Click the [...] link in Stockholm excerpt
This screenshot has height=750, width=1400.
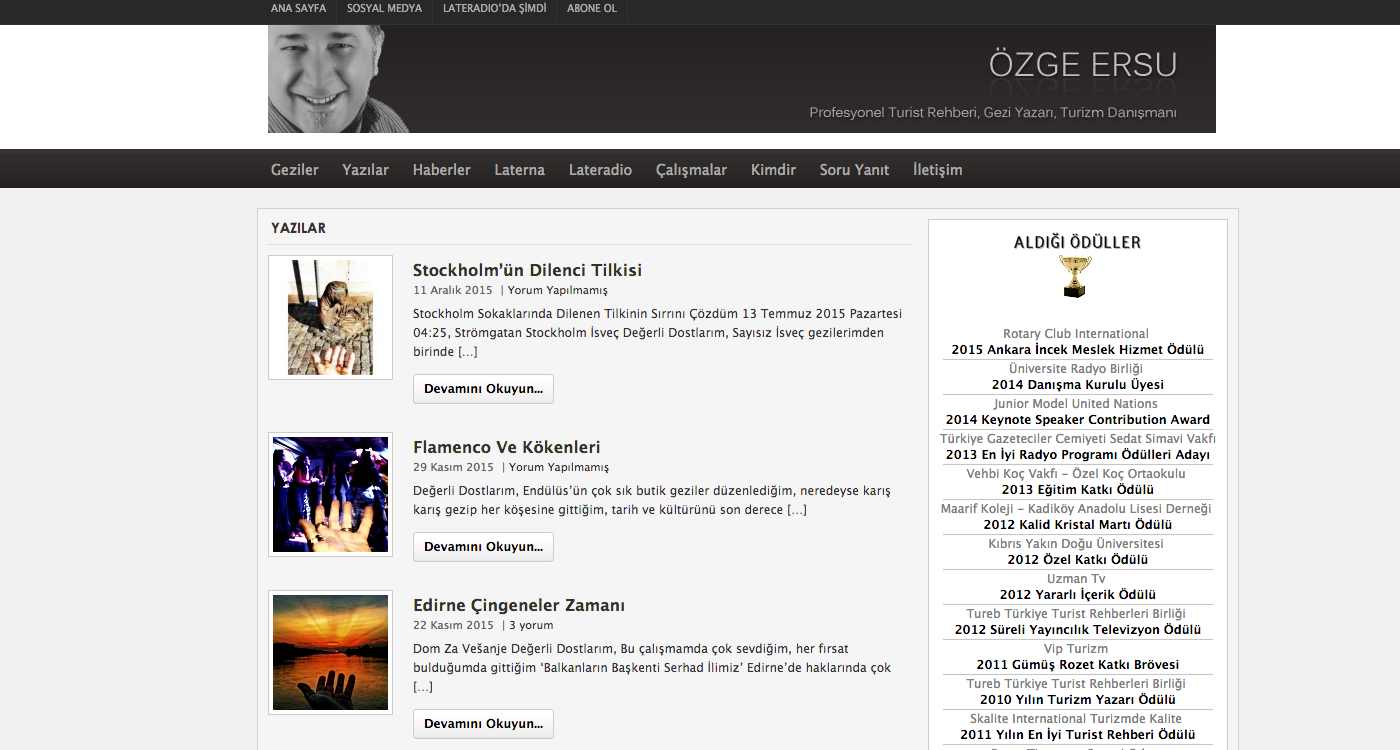pos(468,352)
